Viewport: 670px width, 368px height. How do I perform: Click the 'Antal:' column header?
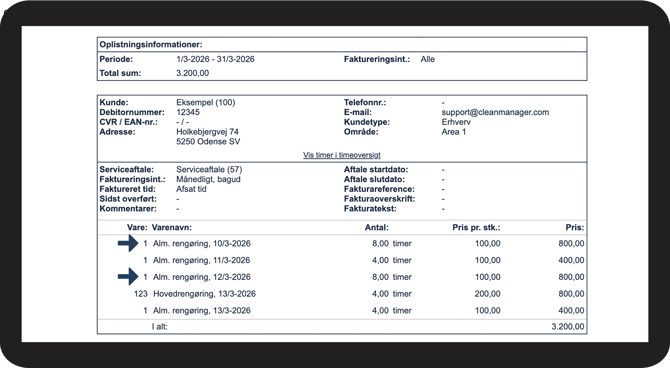[376, 227]
